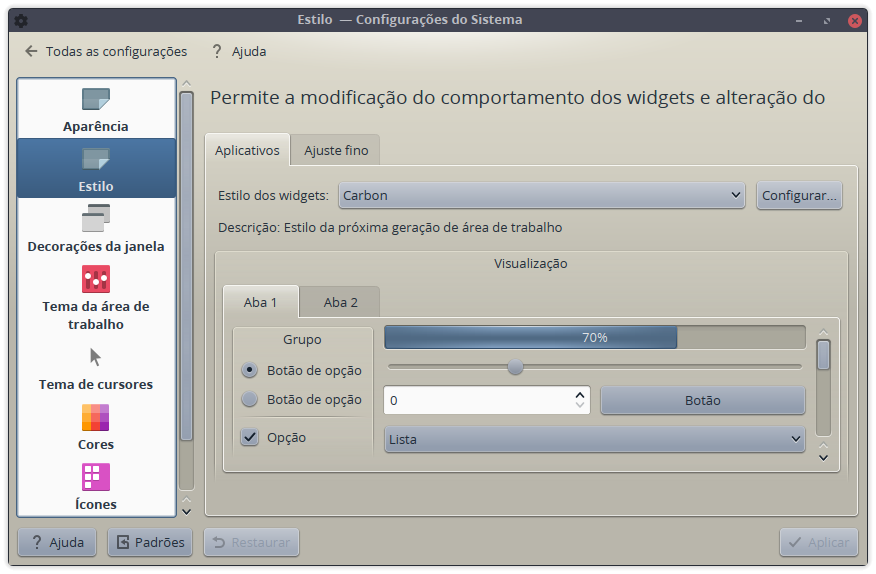Open the Ícones category icon

tap(96, 477)
